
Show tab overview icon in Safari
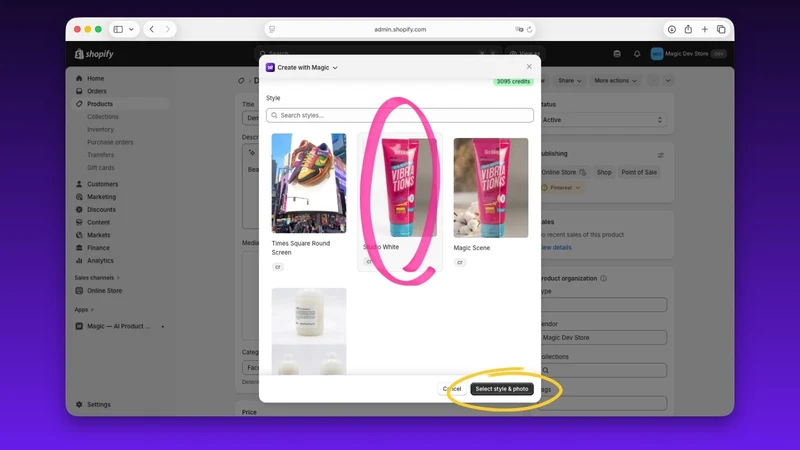tap(721, 30)
